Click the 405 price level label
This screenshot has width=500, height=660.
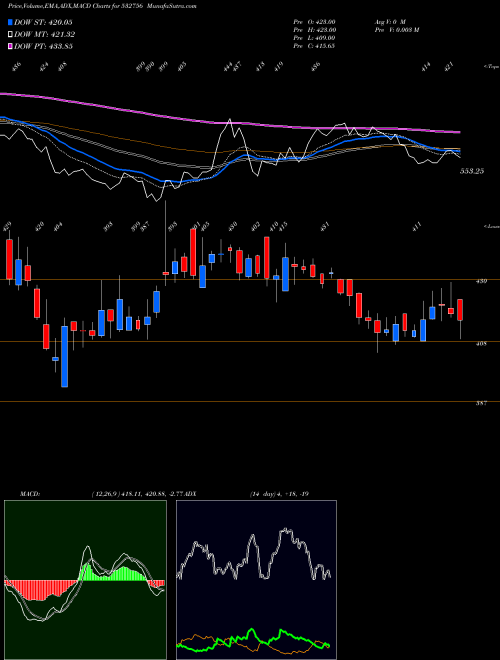482,343
